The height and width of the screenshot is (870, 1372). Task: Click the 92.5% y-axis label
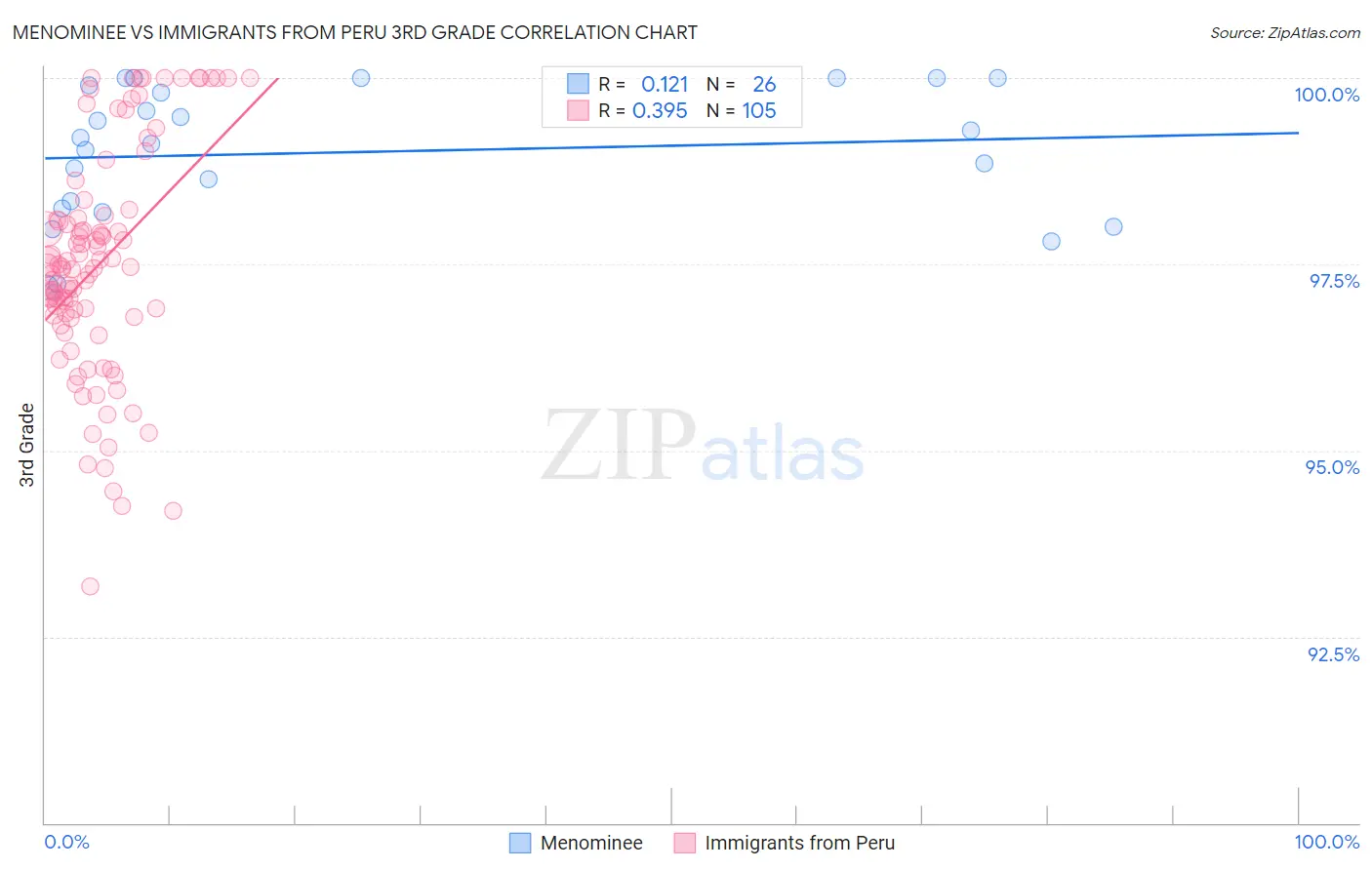click(x=1333, y=654)
